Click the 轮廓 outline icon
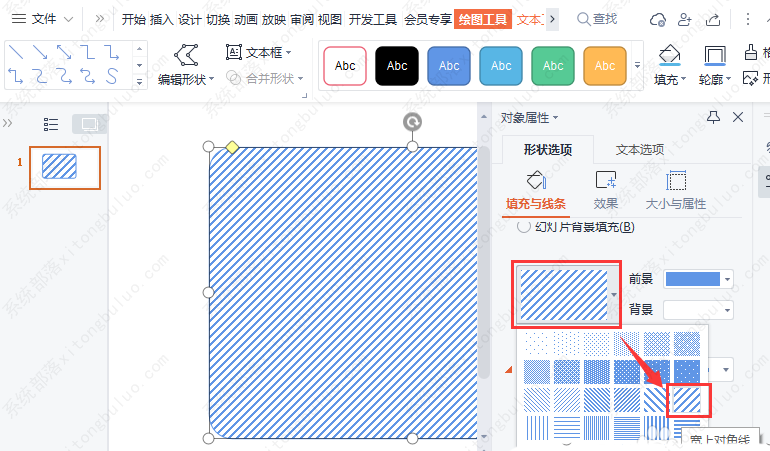Screen dimensions: 770x451 tap(714, 55)
